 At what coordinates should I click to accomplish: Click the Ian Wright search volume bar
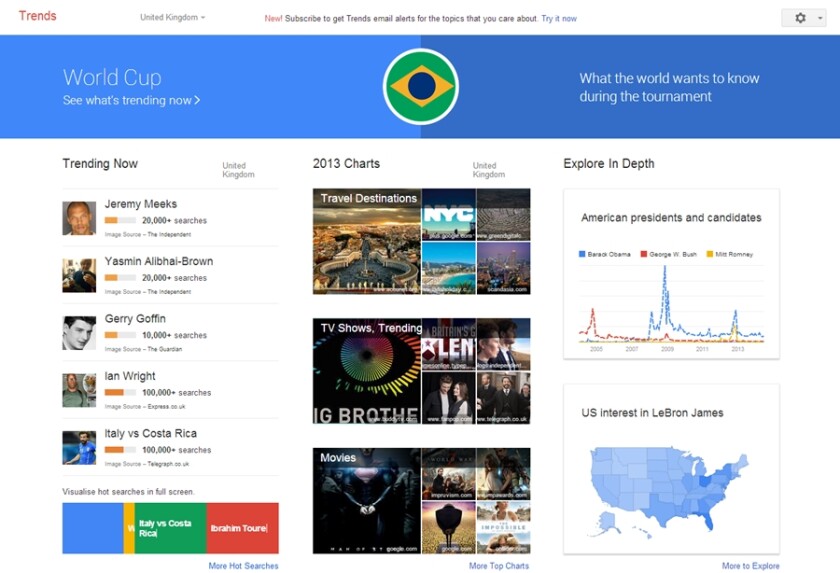click(120, 393)
